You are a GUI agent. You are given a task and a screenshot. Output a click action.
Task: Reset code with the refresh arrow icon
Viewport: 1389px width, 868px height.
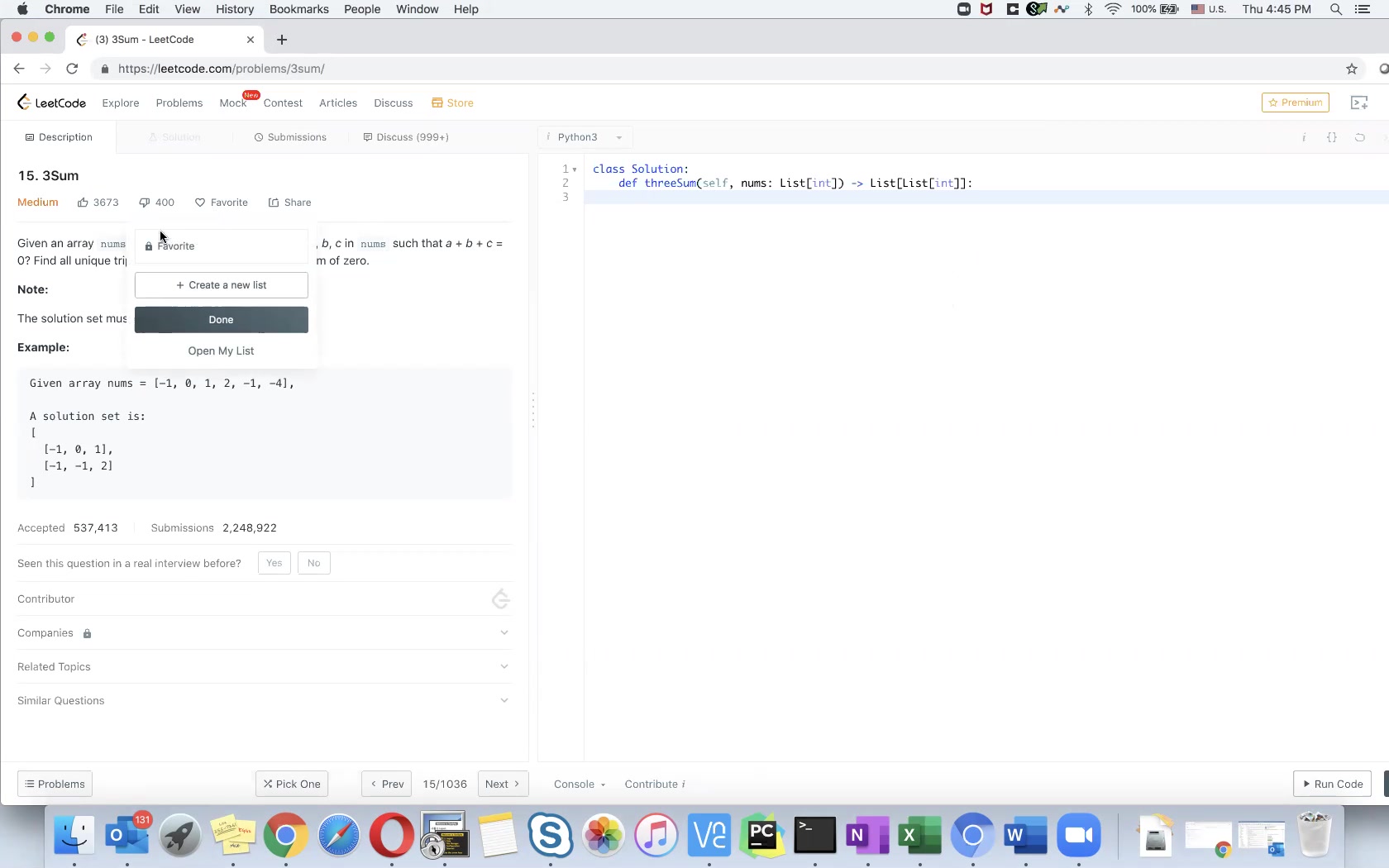point(1360,137)
